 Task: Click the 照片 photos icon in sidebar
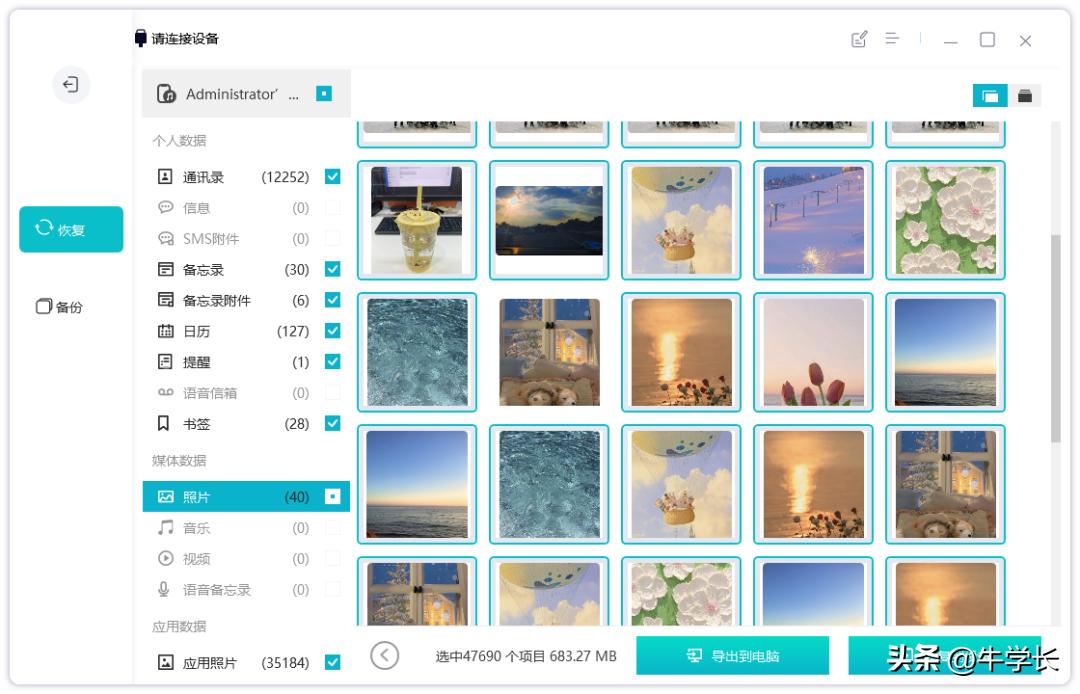pos(167,495)
